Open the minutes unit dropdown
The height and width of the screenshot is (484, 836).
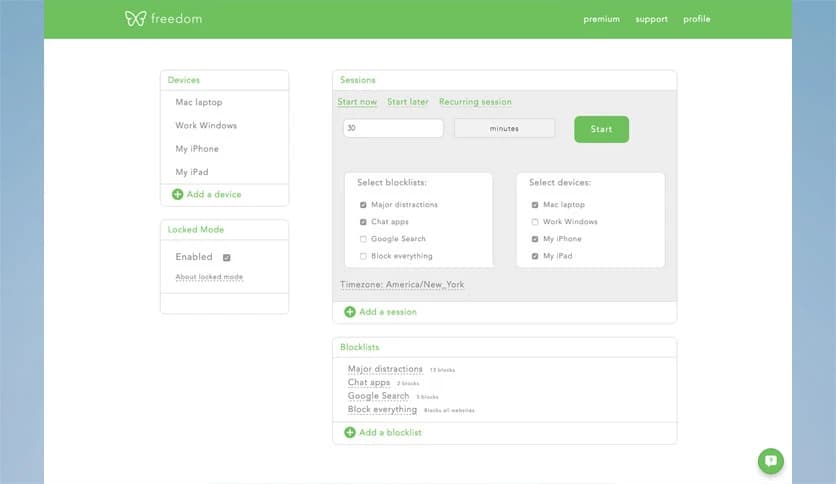pyautogui.click(x=504, y=128)
